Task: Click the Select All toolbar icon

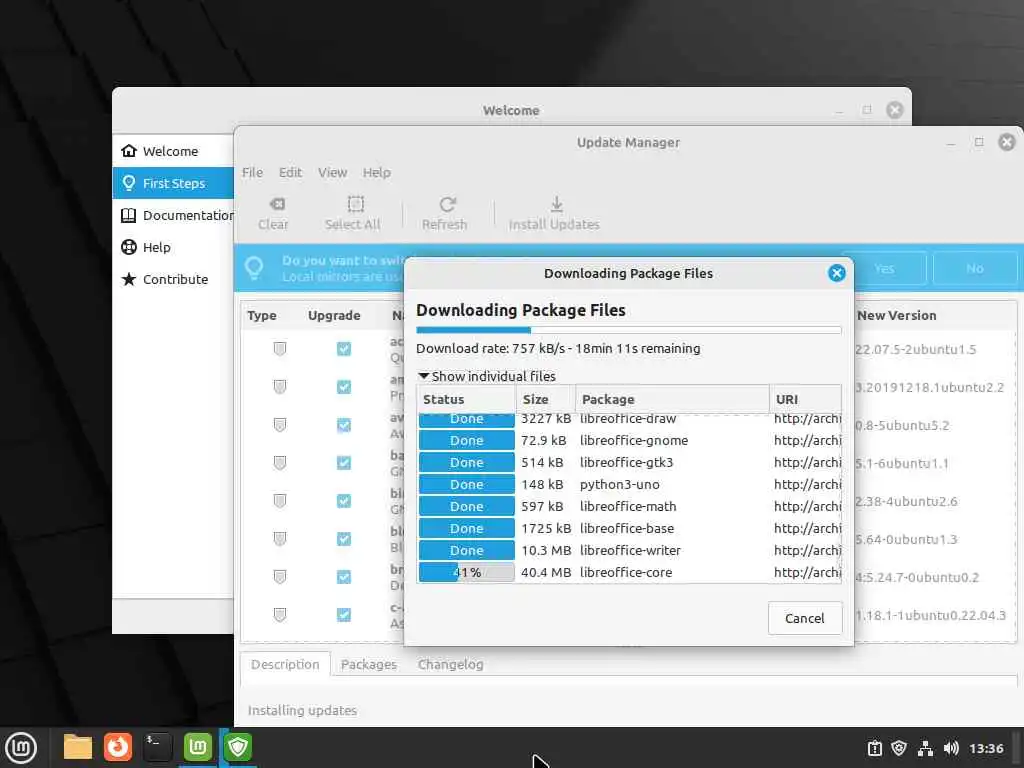Action: point(355,204)
